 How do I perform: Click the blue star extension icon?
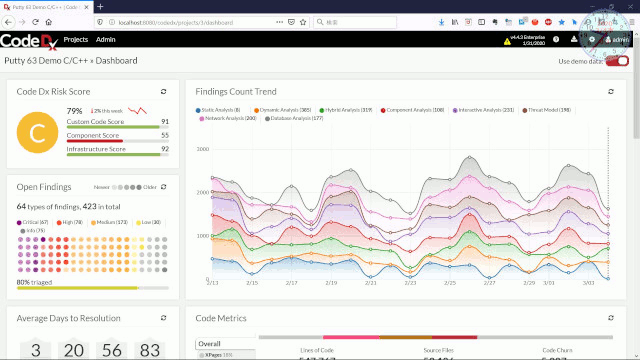coord(562,22)
